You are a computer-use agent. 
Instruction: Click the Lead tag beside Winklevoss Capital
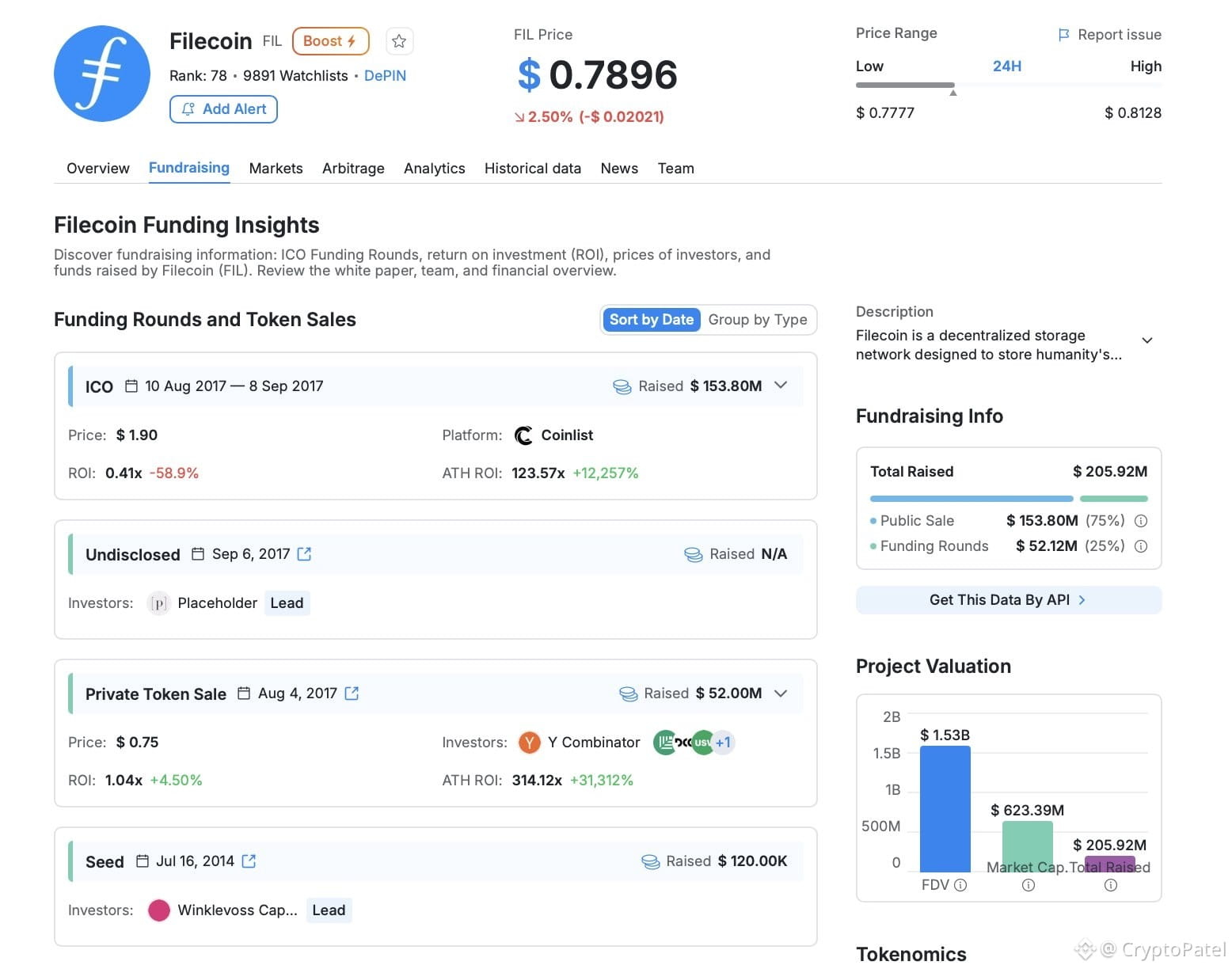329,910
